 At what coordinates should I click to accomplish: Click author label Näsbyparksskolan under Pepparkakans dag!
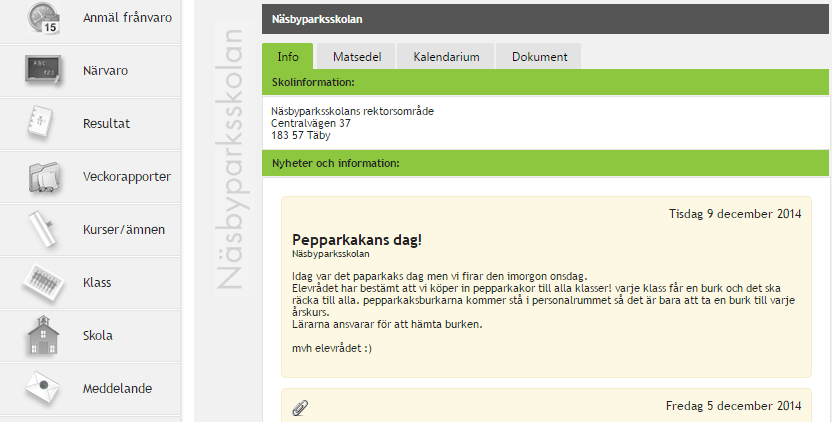(331, 254)
